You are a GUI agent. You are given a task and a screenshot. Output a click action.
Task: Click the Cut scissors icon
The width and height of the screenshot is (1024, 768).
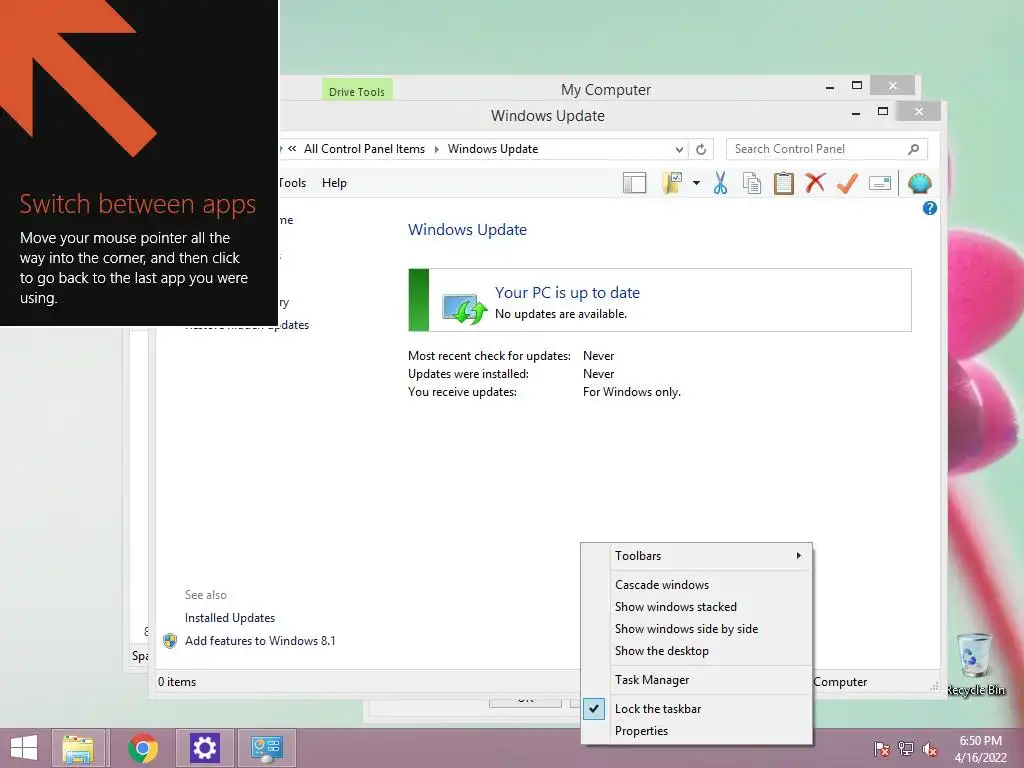point(720,183)
